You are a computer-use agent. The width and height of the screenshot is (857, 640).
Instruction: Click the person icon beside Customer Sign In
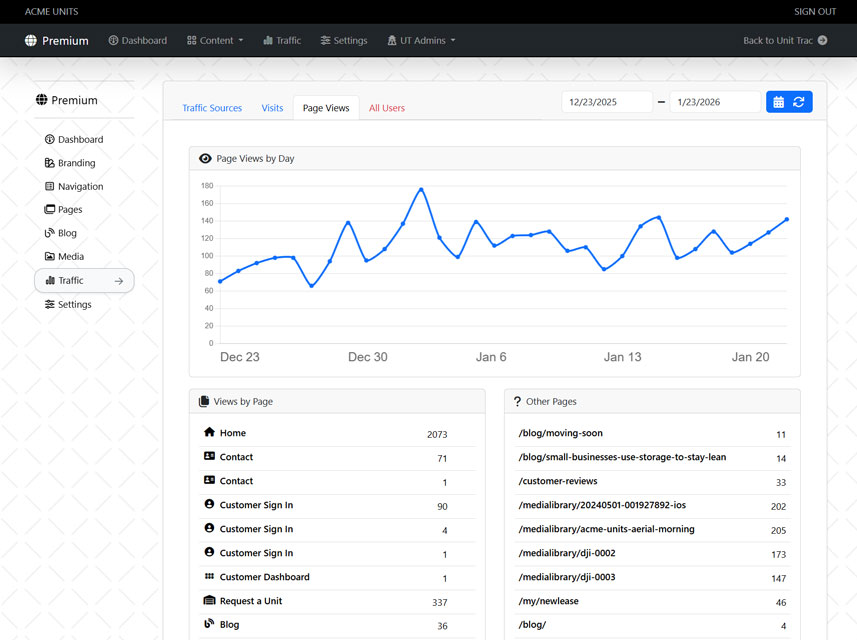tap(208, 504)
